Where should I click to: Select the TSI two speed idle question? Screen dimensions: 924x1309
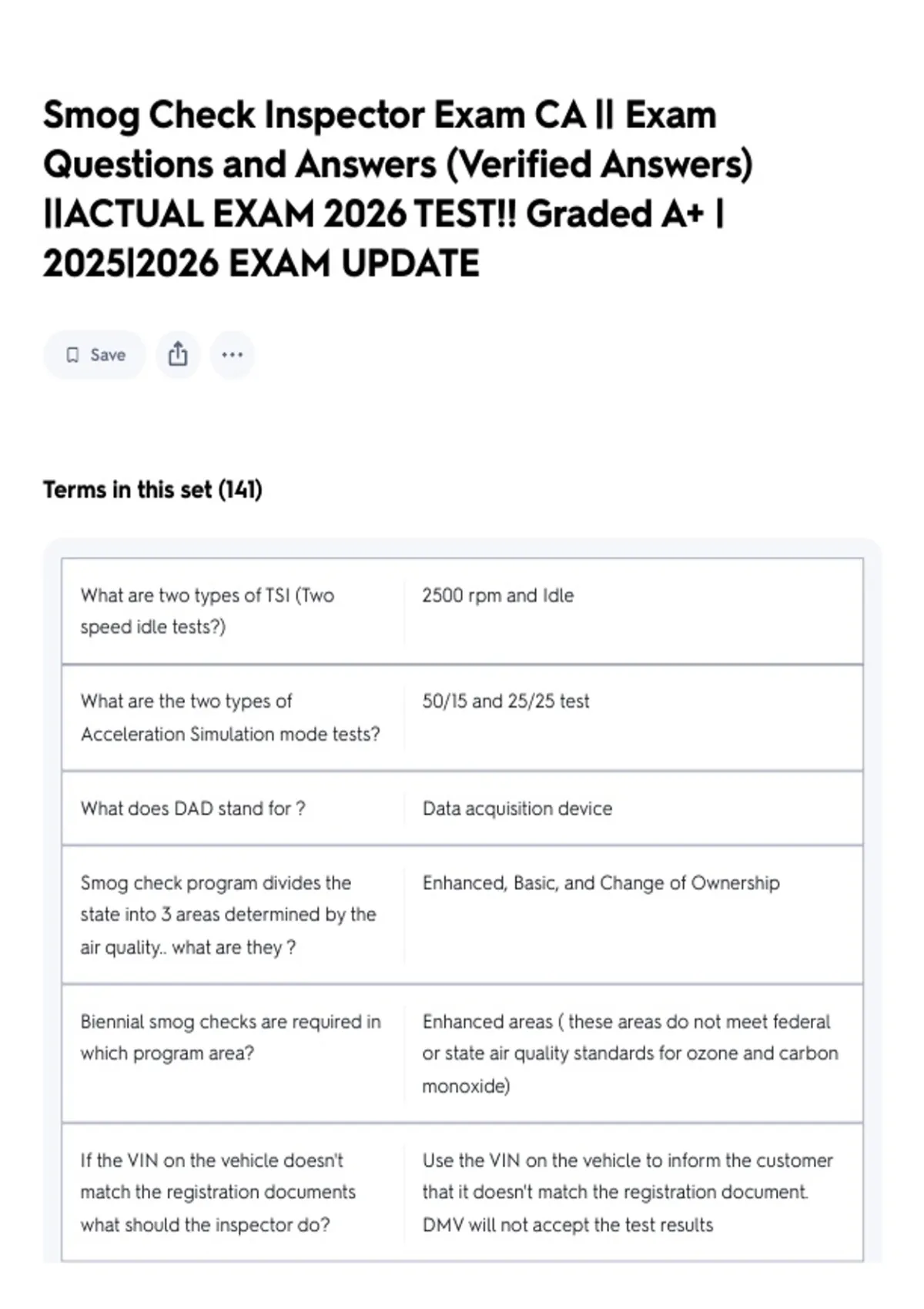pos(208,611)
